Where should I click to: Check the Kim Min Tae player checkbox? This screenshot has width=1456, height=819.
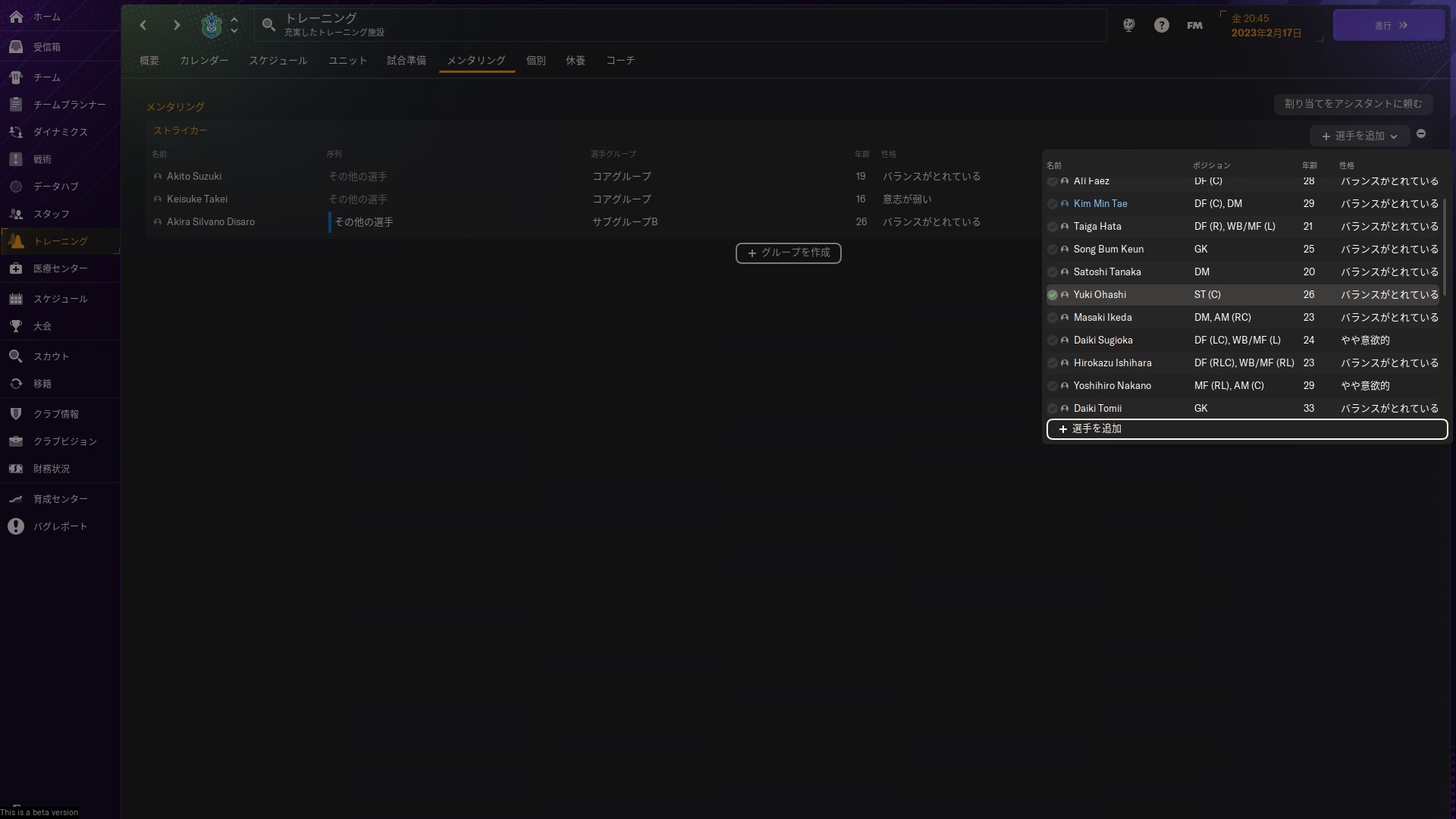[x=1052, y=204]
